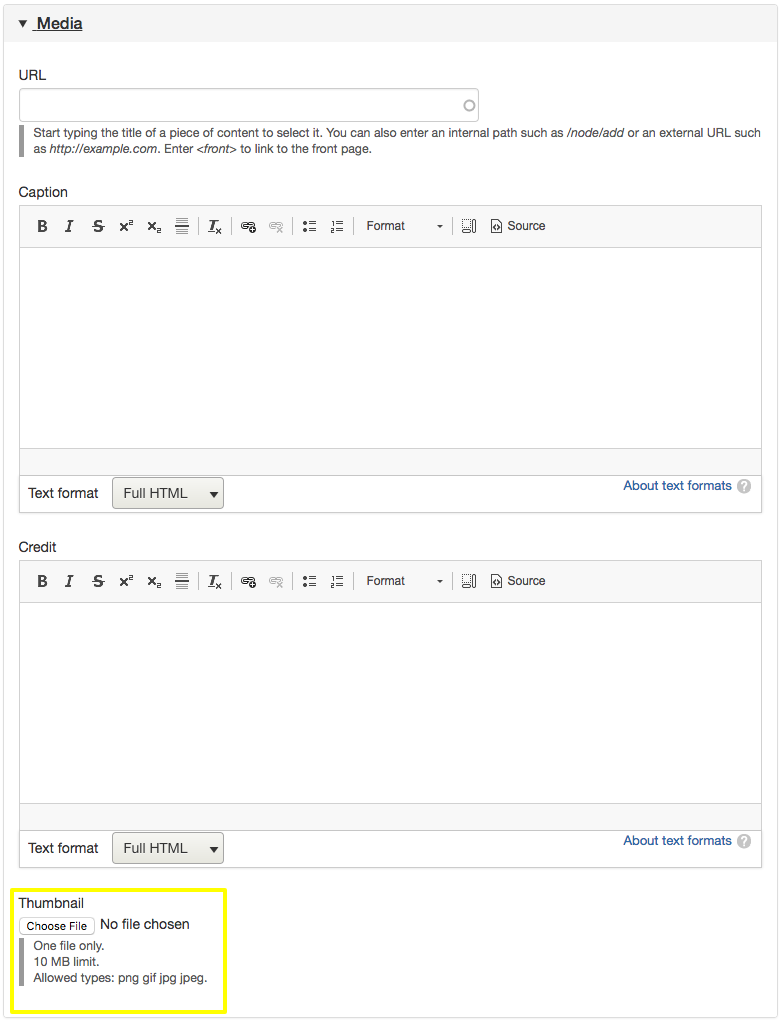Click the help icon beside Credit text formats
783x1022 pixels.
coord(744,841)
